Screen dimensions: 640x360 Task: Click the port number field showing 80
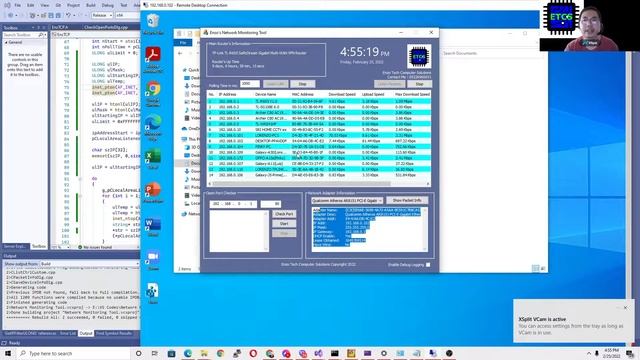coord(271,204)
